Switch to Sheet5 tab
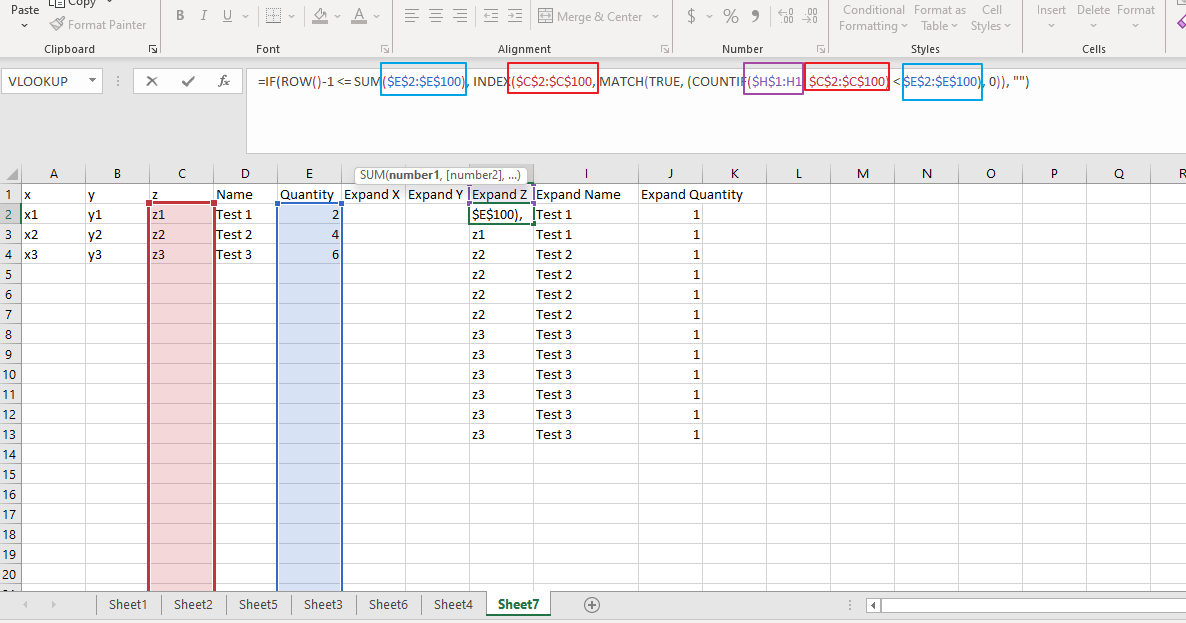This screenshot has height=623, width=1186. click(258, 604)
